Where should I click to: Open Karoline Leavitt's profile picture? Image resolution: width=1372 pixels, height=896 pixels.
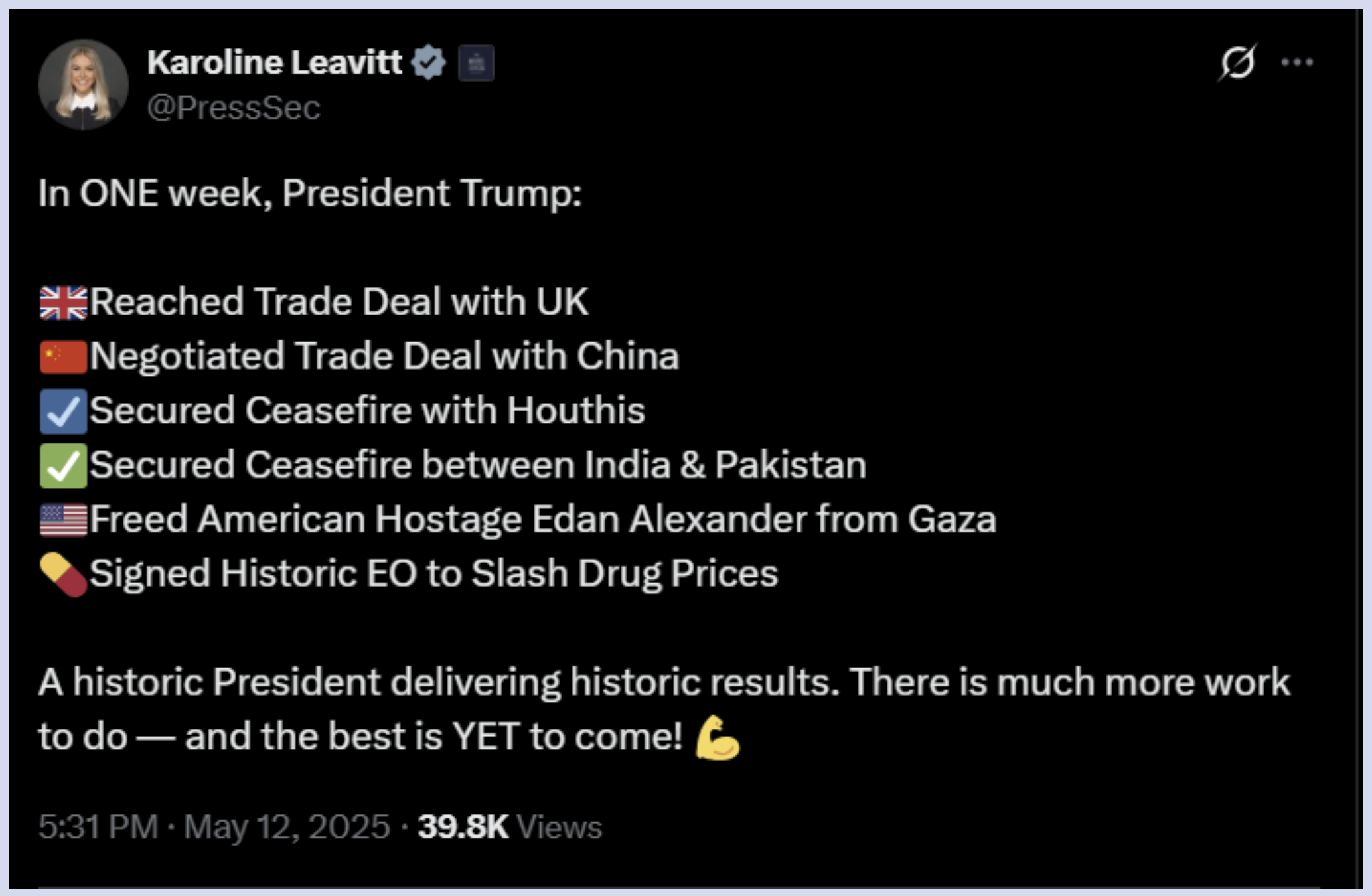pyautogui.click(x=83, y=84)
